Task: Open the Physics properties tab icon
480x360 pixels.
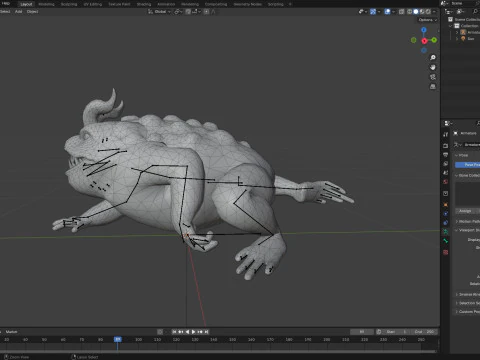Action: point(446,214)
